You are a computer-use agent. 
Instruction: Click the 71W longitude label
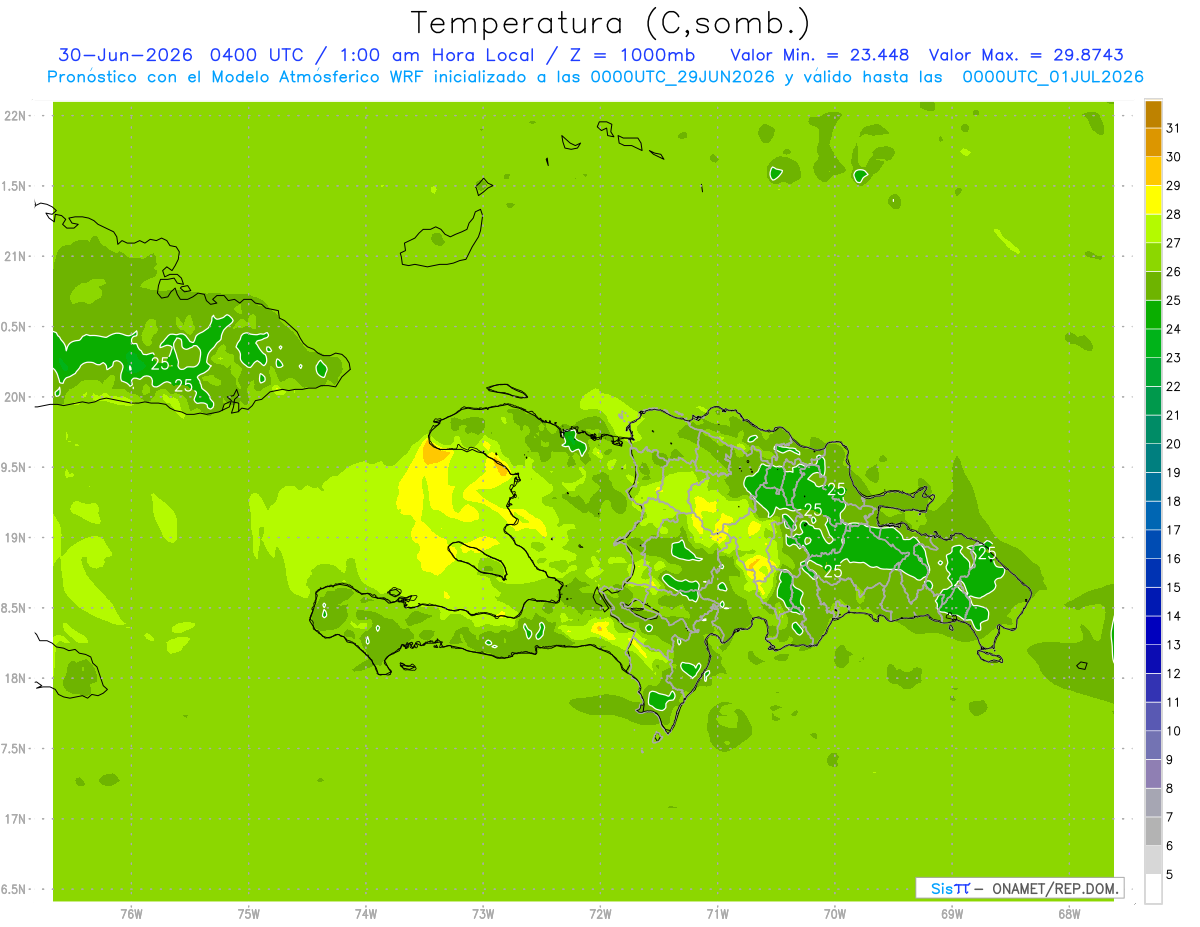tap(717, 914)
